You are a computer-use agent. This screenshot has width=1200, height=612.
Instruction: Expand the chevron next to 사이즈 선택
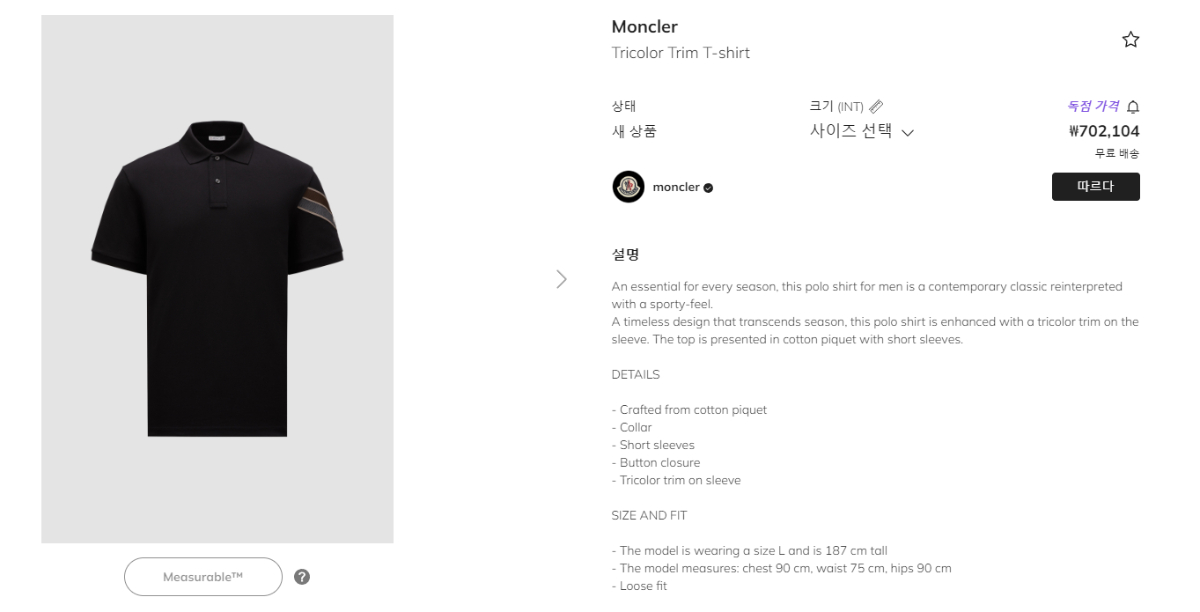pyautogui.click(x=908, y=132)
